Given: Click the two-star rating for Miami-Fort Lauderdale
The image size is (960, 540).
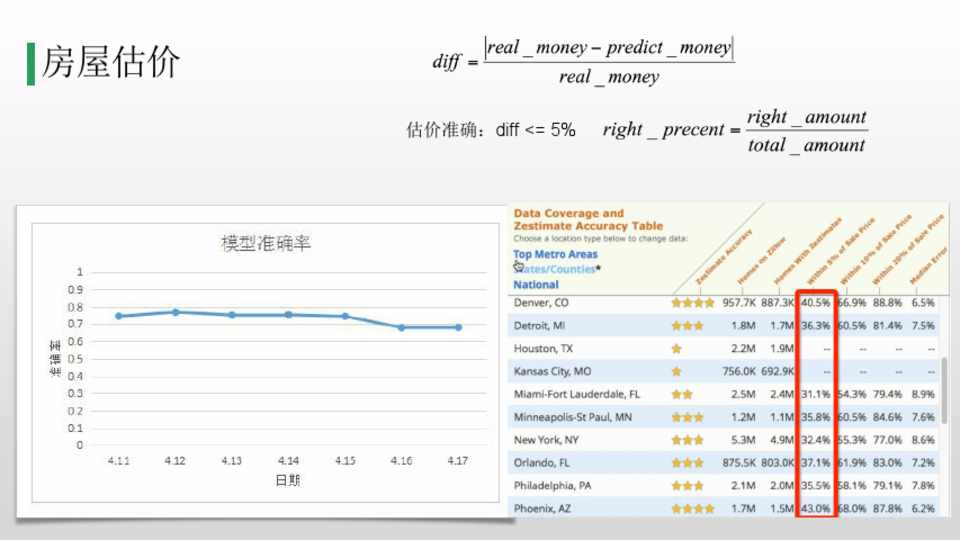Looking at the screenshot, I should click(682, 394).
